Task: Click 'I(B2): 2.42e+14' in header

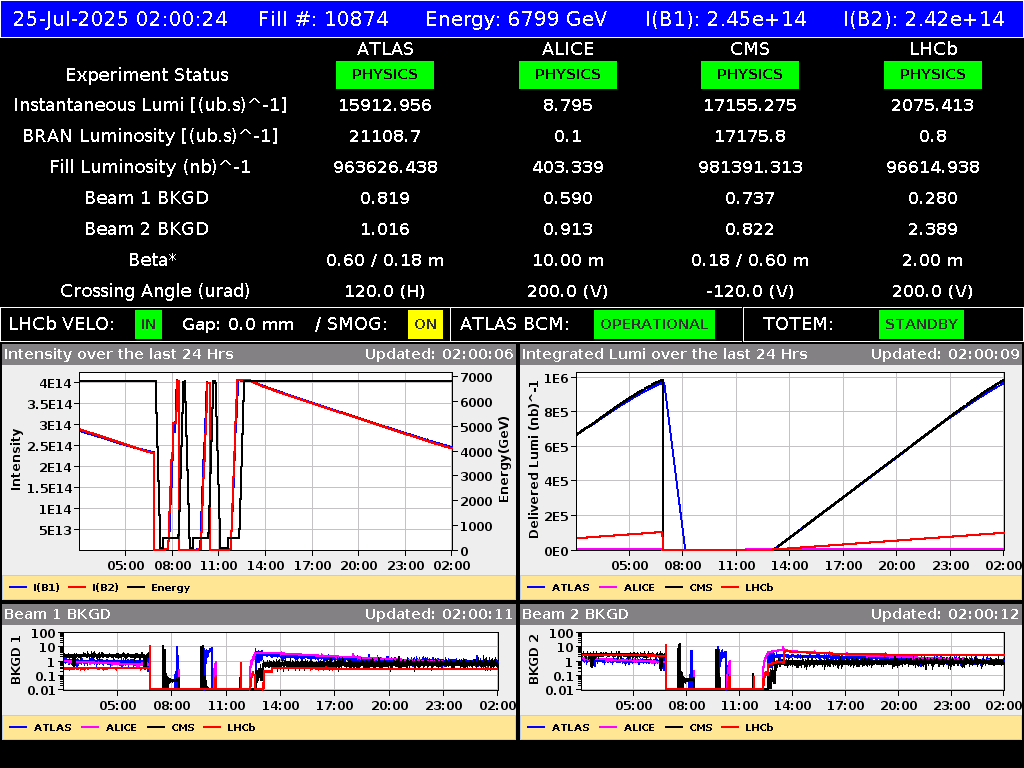Action: pyautogui.click(x=923, y=19)
